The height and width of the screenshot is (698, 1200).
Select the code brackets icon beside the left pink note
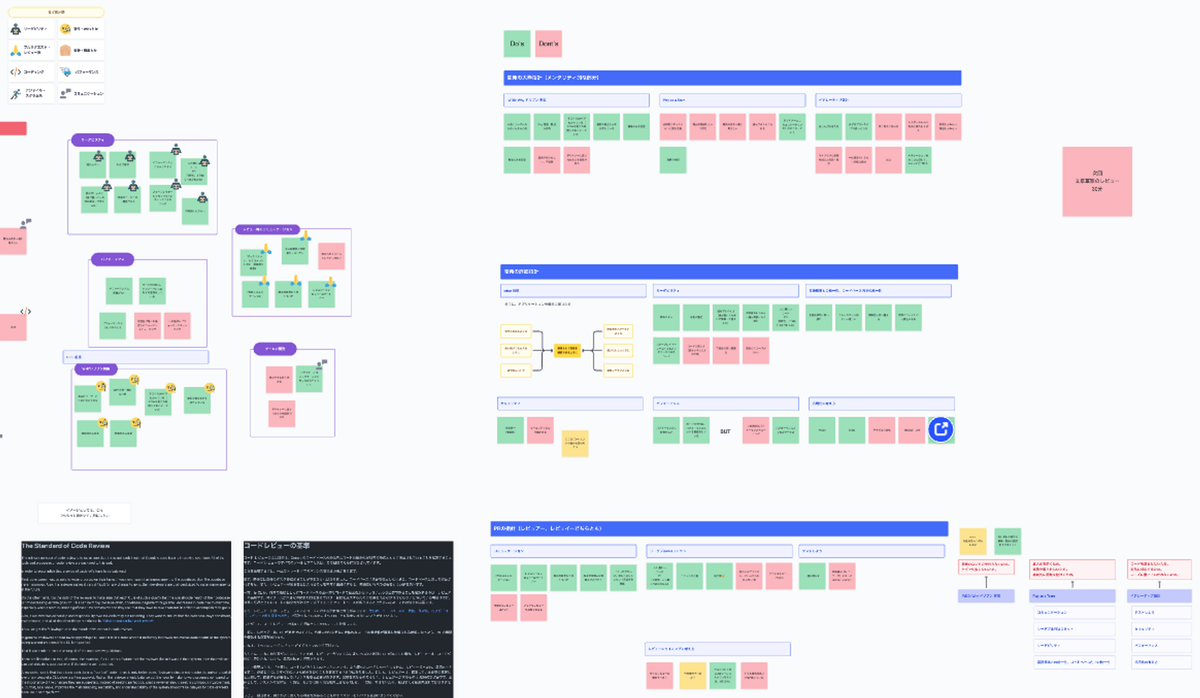coord(26,311)
